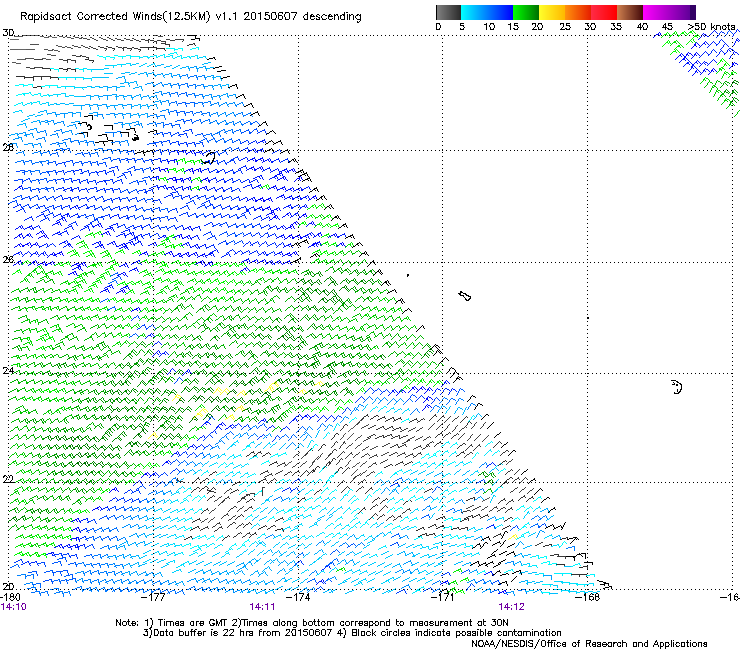Click the longitude axis label "-180"
Viewport: 740px width, 650px height.
(x=10, y=597)
